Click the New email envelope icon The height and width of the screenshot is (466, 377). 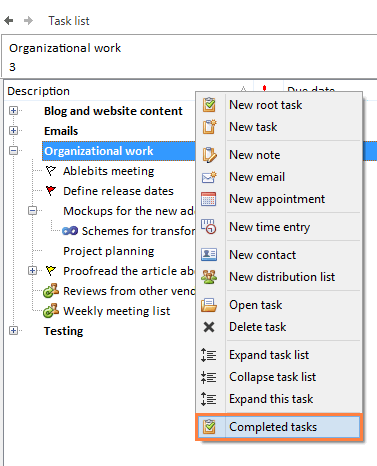tap(209, 177)
